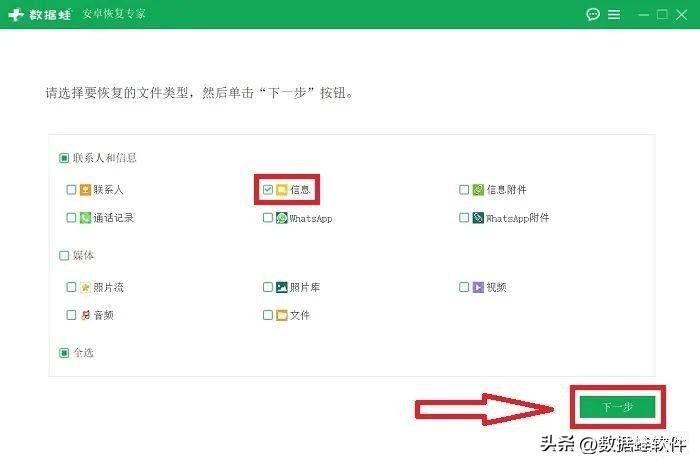Click the 信息附件 label text
The width and height of the screenshot is (700, 466).
[x=507, y=190]
